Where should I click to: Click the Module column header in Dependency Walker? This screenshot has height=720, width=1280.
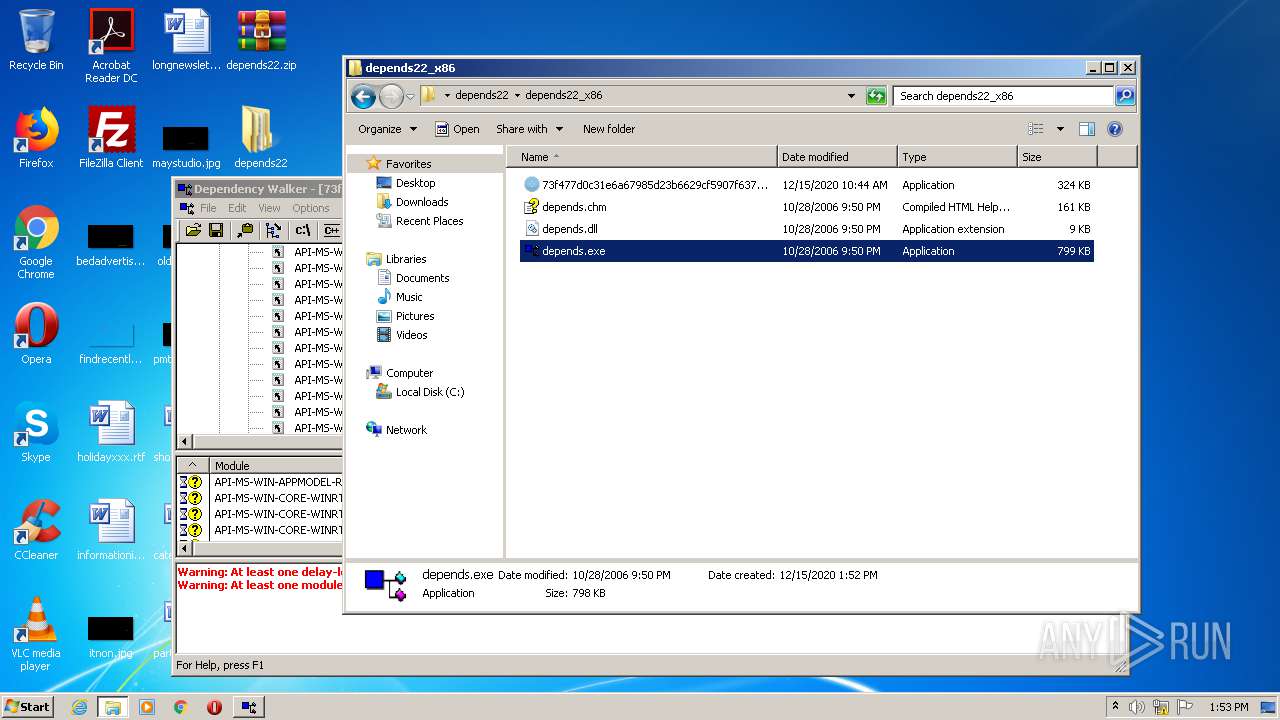point(276,466)
